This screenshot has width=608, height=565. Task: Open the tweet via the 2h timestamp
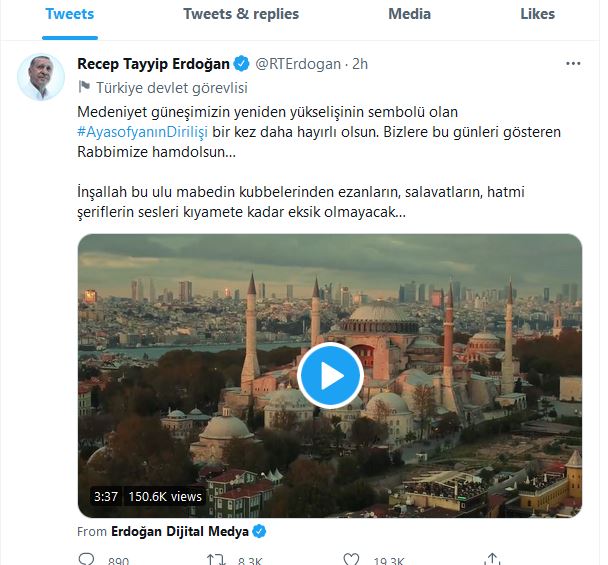(359, 64)
